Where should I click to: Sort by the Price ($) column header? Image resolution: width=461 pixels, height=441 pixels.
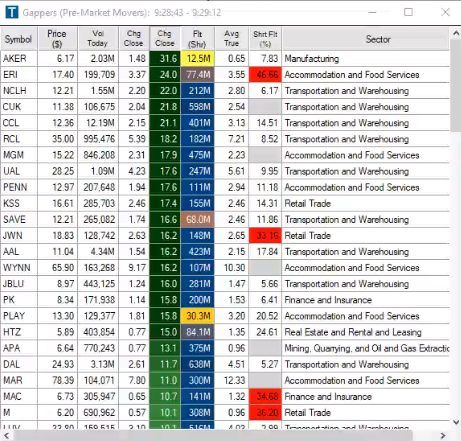tap(57, 39)
